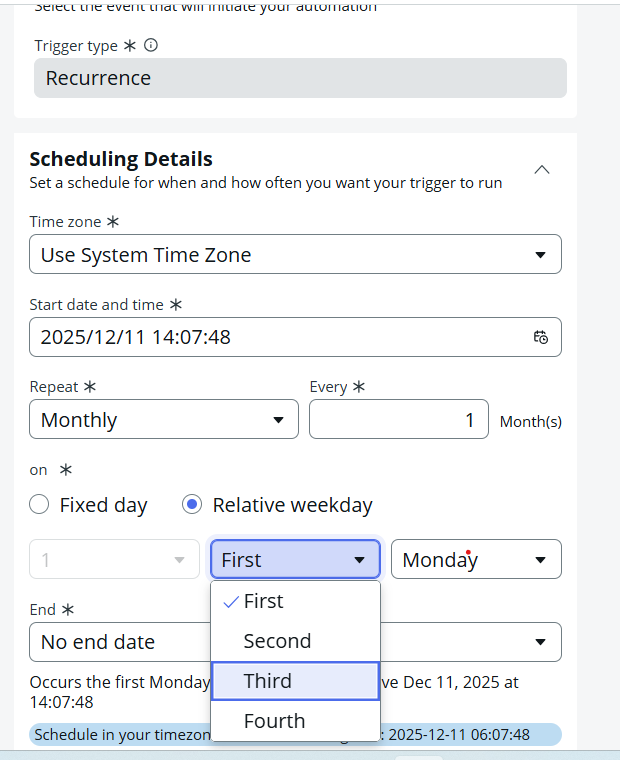
Task: Choose Second from the ordinal list
Action: [x=295, y=641]
